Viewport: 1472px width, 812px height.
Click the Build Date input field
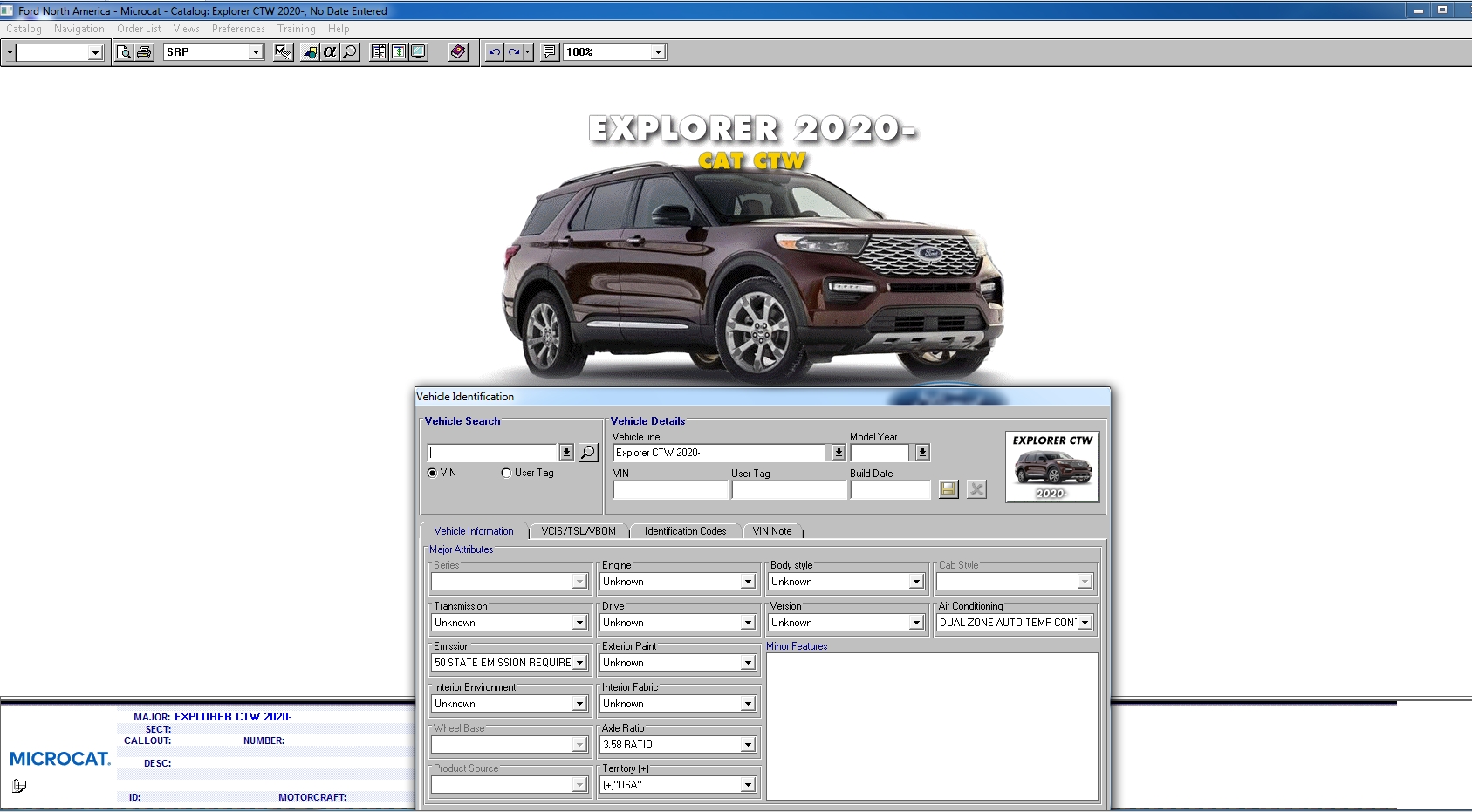[x=890, y=490]
